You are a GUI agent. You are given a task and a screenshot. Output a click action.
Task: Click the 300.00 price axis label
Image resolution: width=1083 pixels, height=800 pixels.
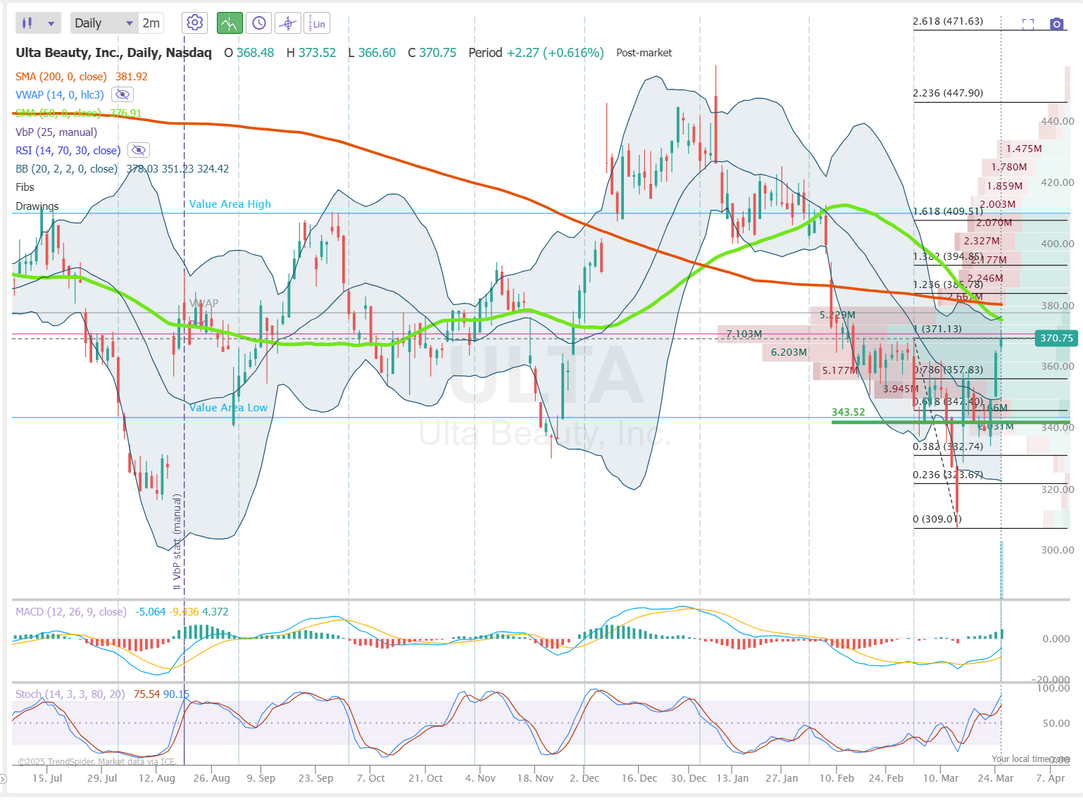pyautogui.click(x=1057, y=550)
